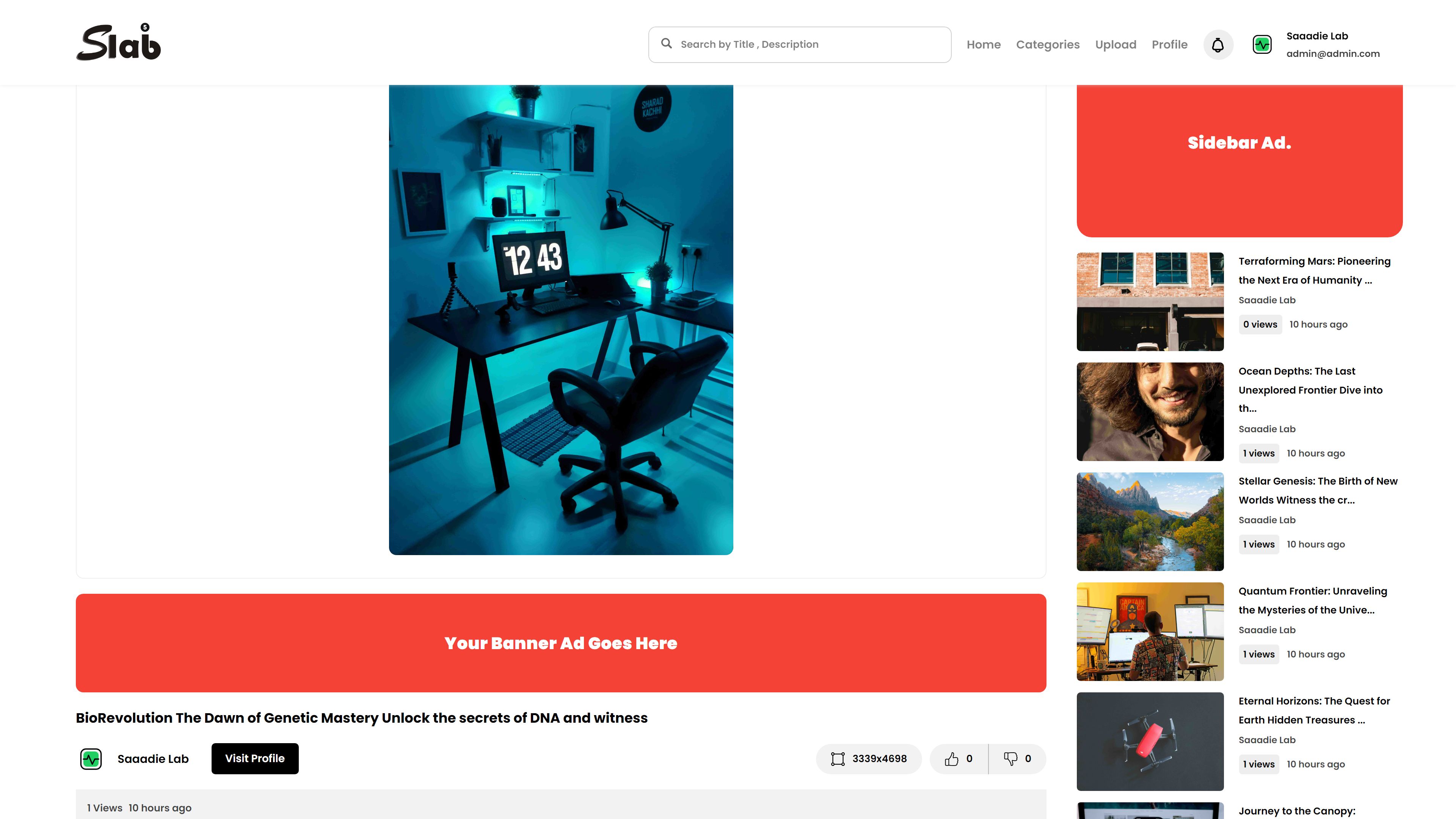Screen dimensions: 1456x819
Task: Open the Categories menu
Action: (x=1047, y=45)
